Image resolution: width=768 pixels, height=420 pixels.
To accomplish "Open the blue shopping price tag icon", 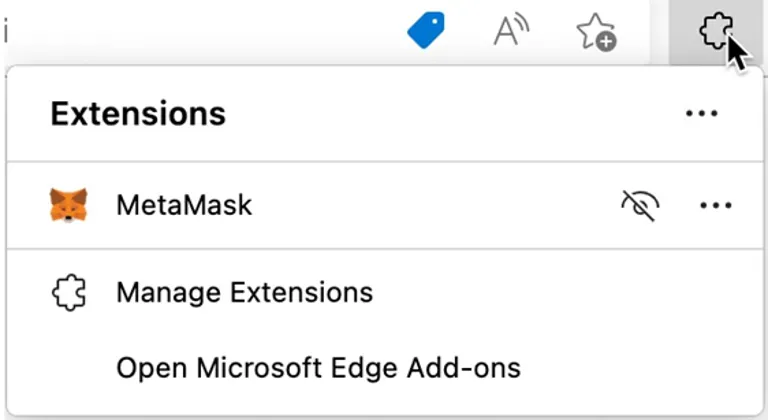I will click(426, 30).
